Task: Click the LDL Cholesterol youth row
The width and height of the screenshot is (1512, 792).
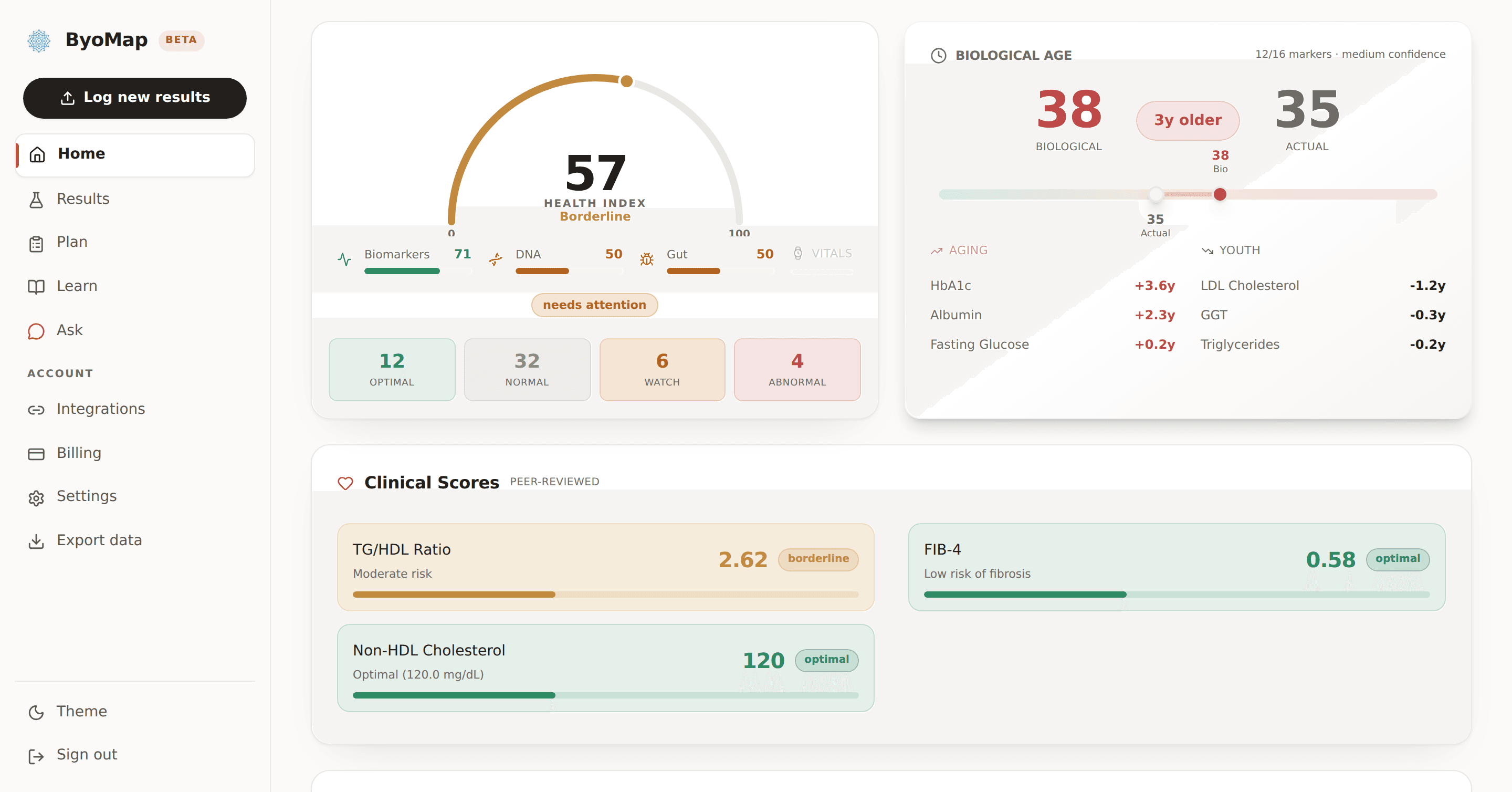Action: click(x=1322, y=285)
